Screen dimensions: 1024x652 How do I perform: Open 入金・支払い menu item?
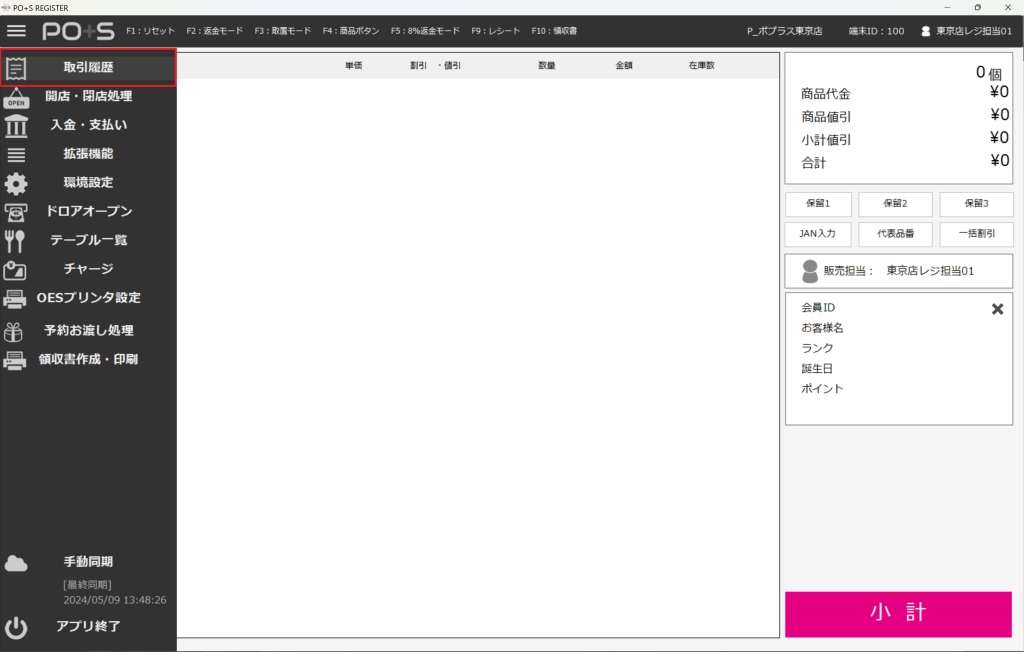pos(88,125)
